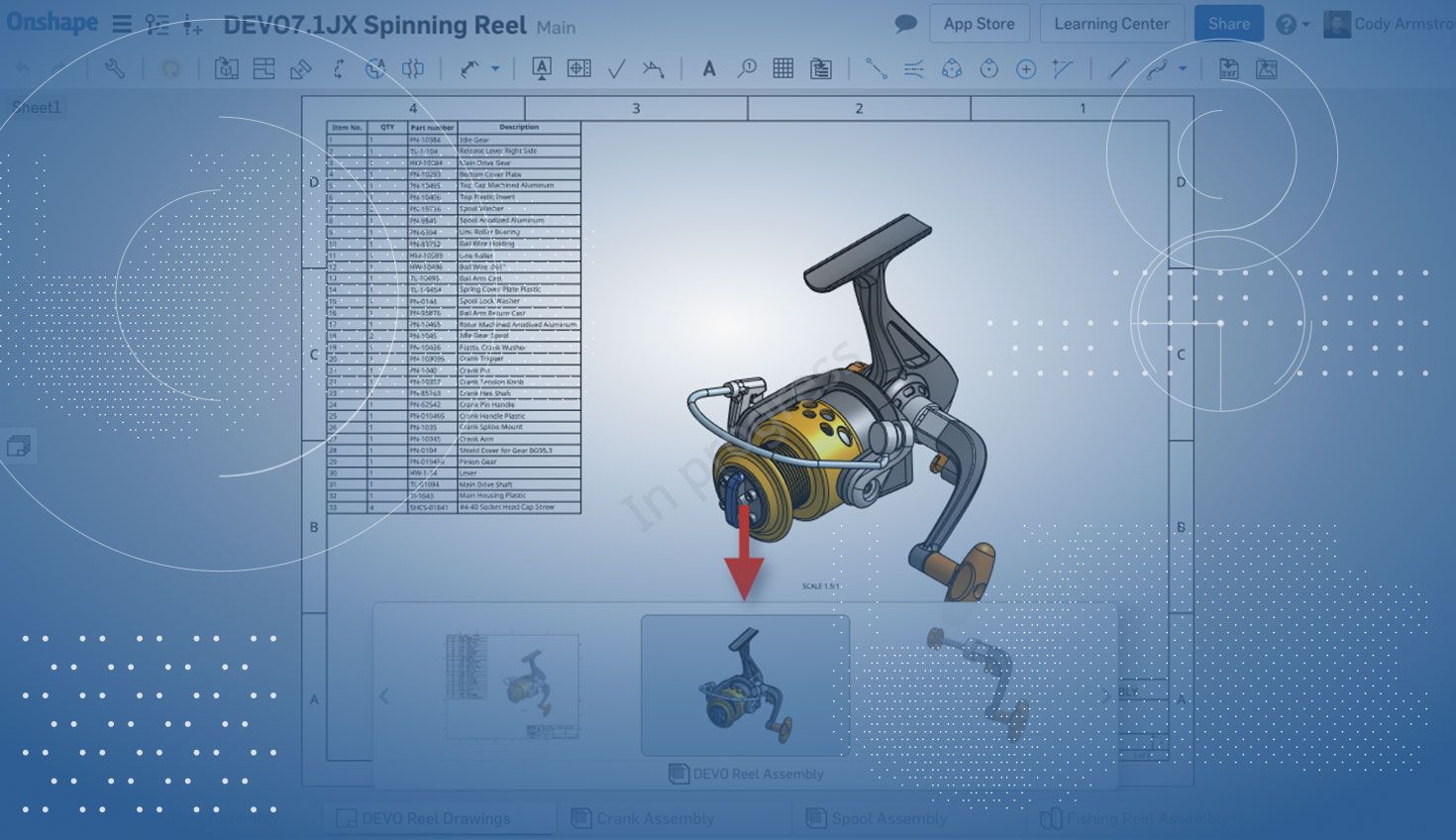1456x840 pixels.
Task: Select the DEVO Reel Assembly thumbnail
Action: 745,685
